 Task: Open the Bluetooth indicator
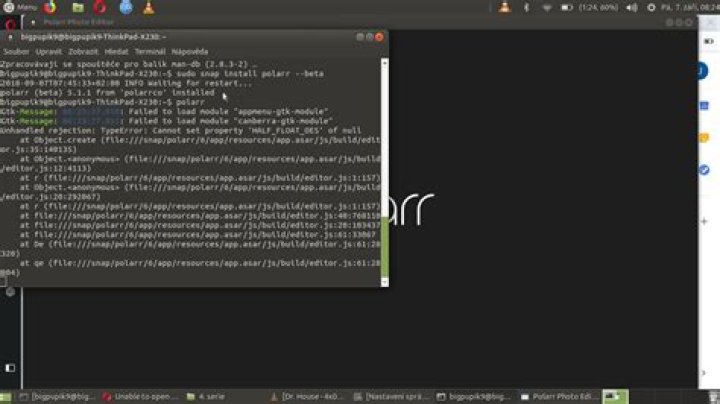(527, 7)
